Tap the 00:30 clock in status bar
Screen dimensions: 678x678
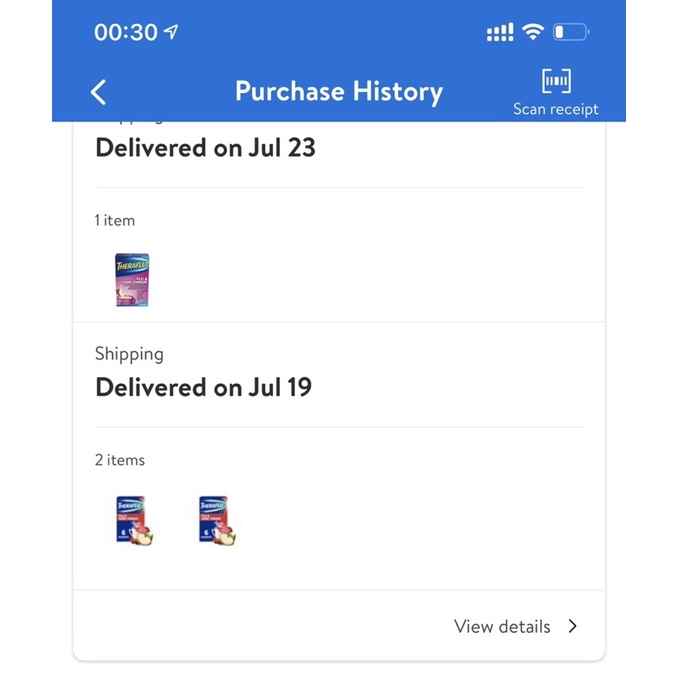(x=126, y=32)
